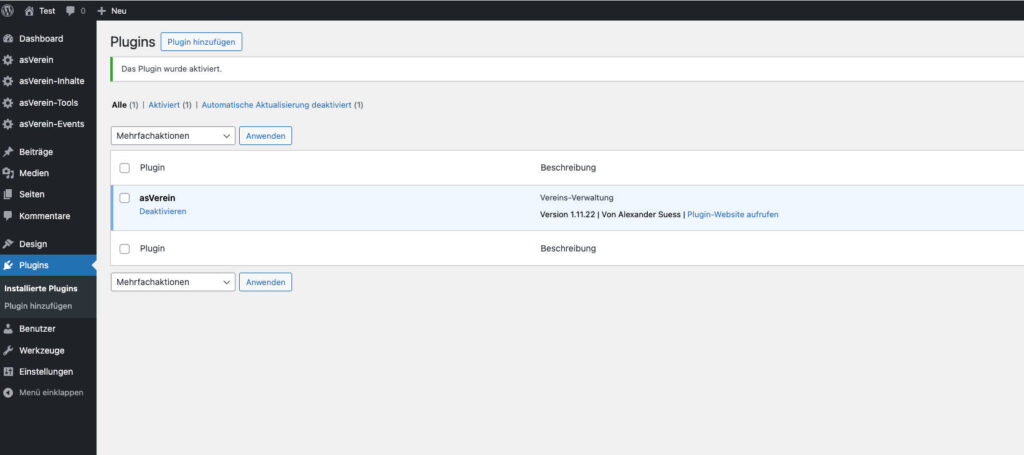This screenshot has height=455, width=1024.
Task: Open the comments bubble icon in admin bar
Action: 70,10
